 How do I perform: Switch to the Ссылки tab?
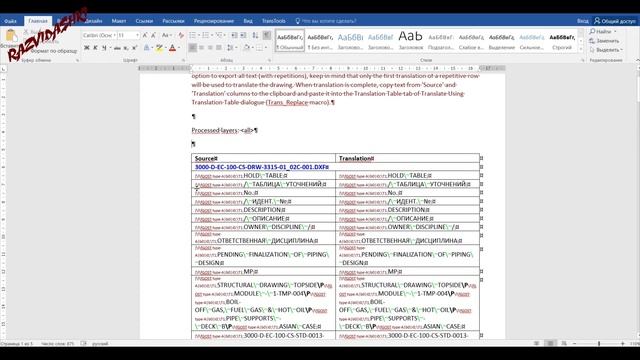click(x=144, y=21)
